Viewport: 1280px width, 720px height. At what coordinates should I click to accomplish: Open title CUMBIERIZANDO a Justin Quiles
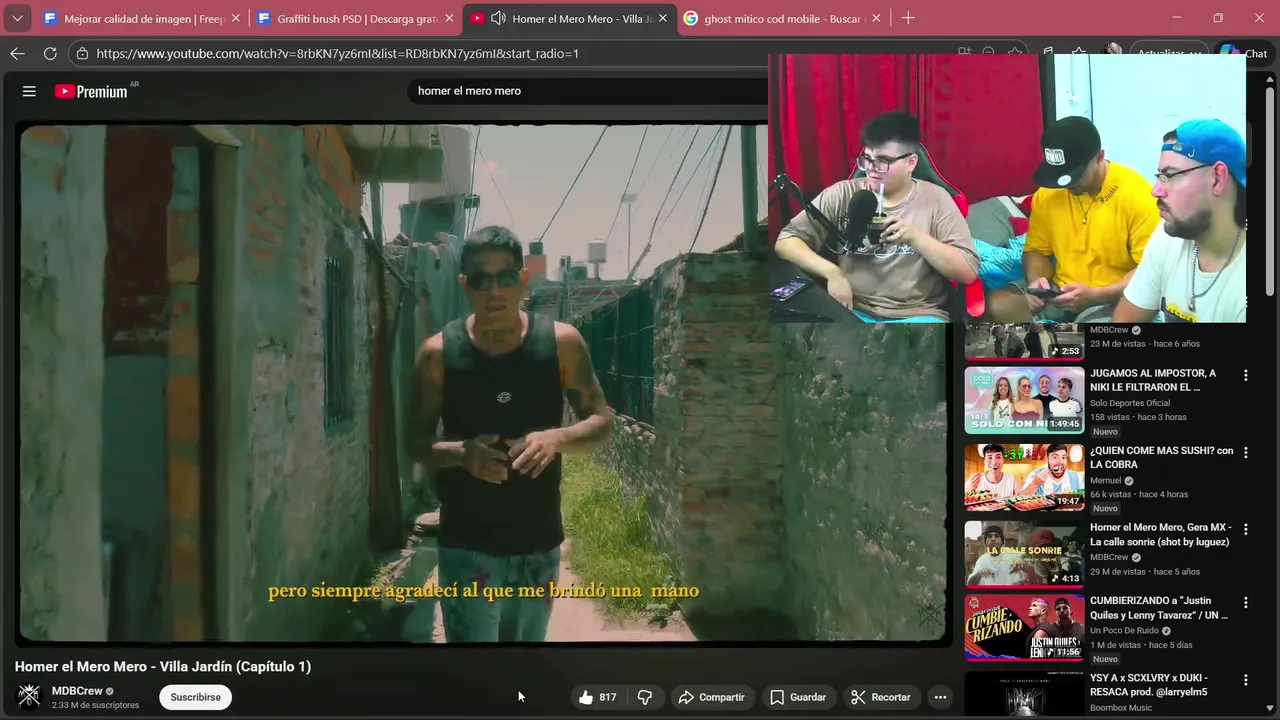[x=1159, y=608]
